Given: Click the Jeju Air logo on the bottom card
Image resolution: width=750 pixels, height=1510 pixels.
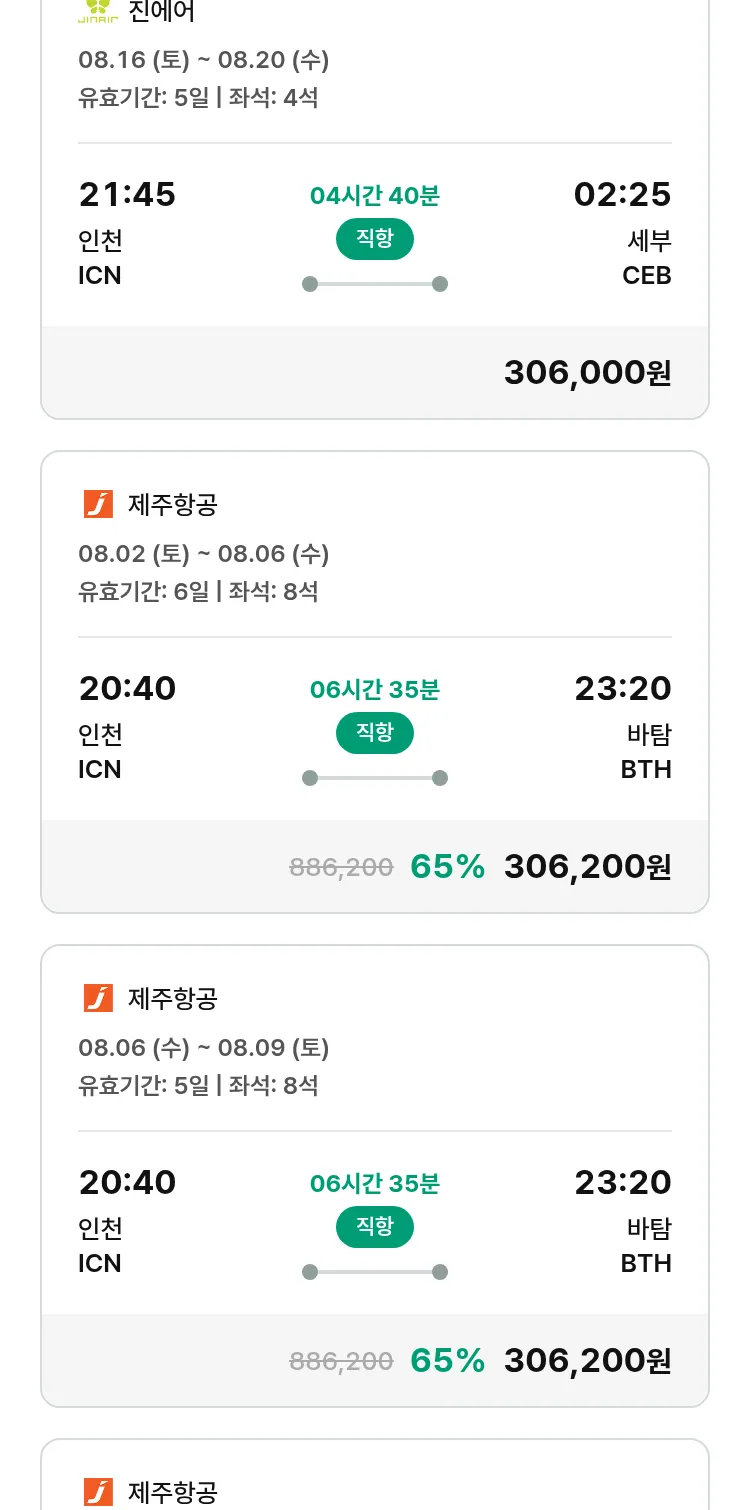Looking at the screenshot, I should click(98, 1492).
